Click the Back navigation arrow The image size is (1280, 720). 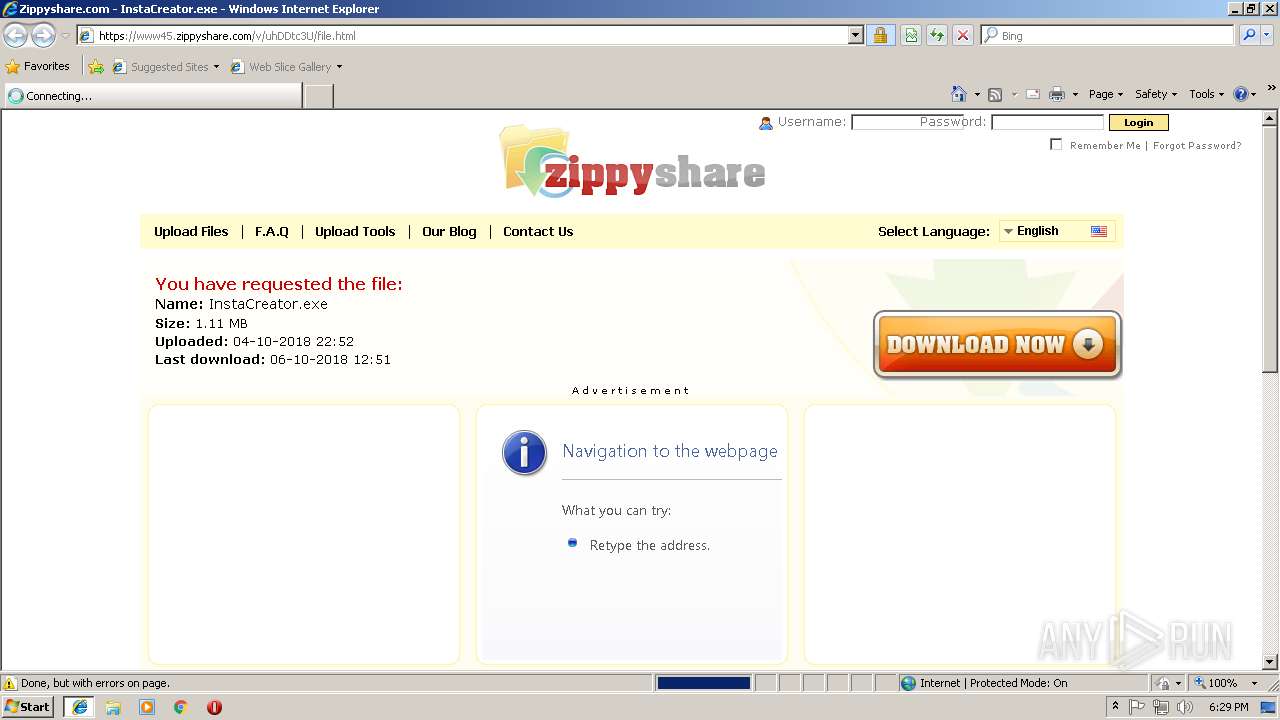point(15,36)
